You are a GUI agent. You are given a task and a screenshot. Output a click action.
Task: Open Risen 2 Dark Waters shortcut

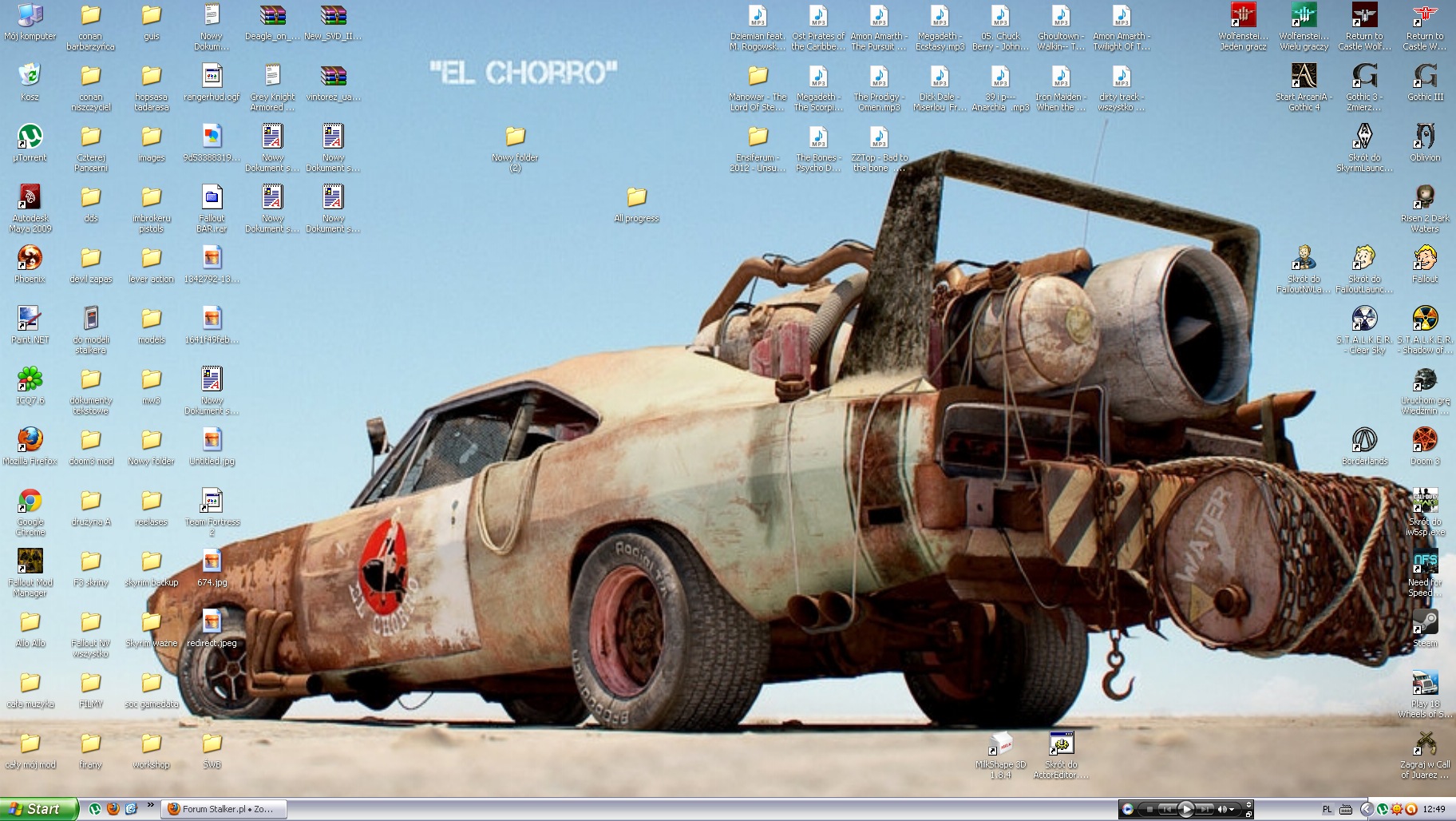[x=1425, y=208]
